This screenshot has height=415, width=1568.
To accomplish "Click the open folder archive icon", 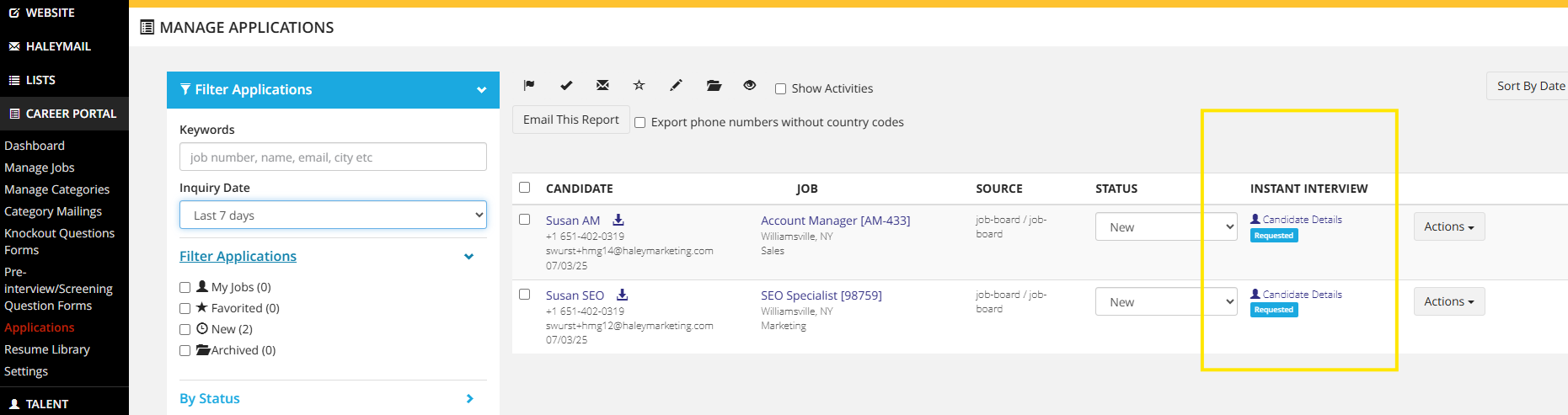I will click(x=714, y=85).
